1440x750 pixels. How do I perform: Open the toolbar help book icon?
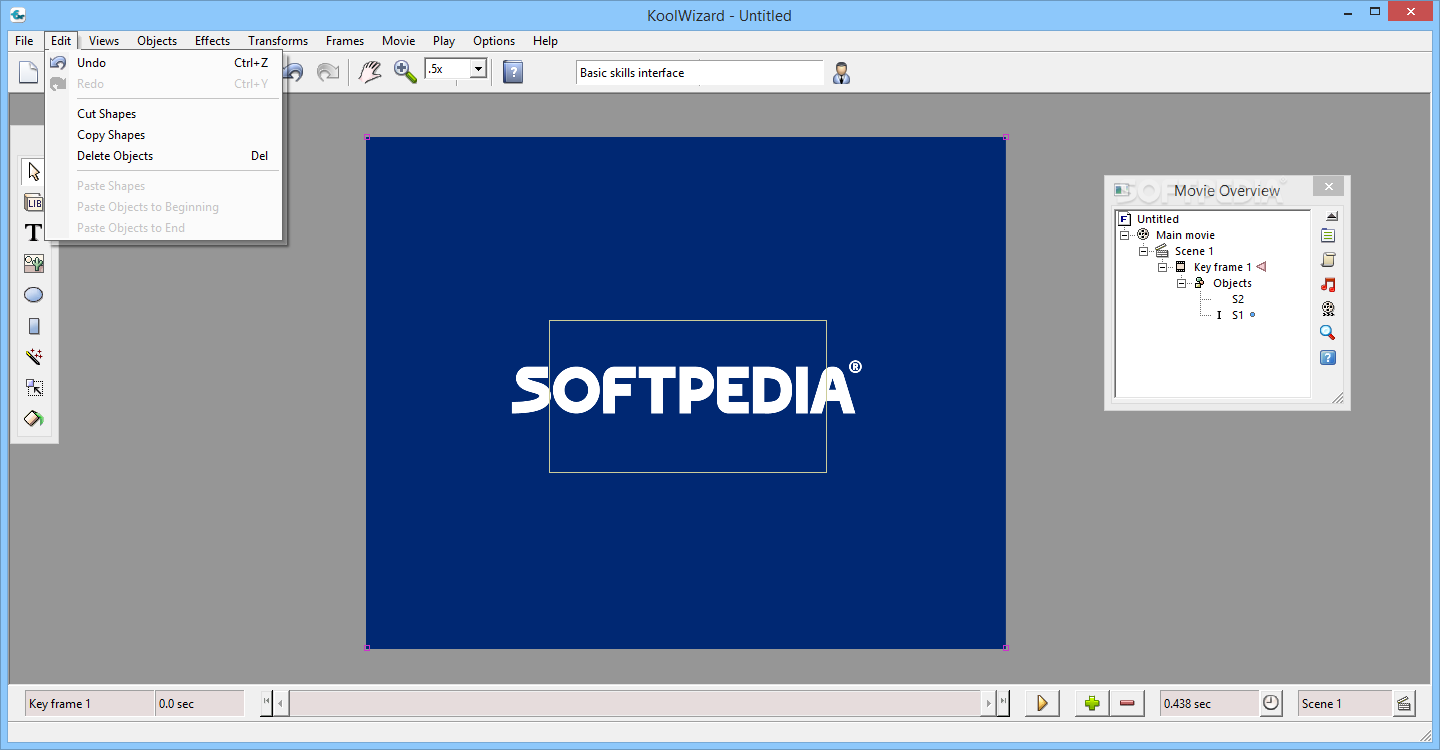point(513,72)
